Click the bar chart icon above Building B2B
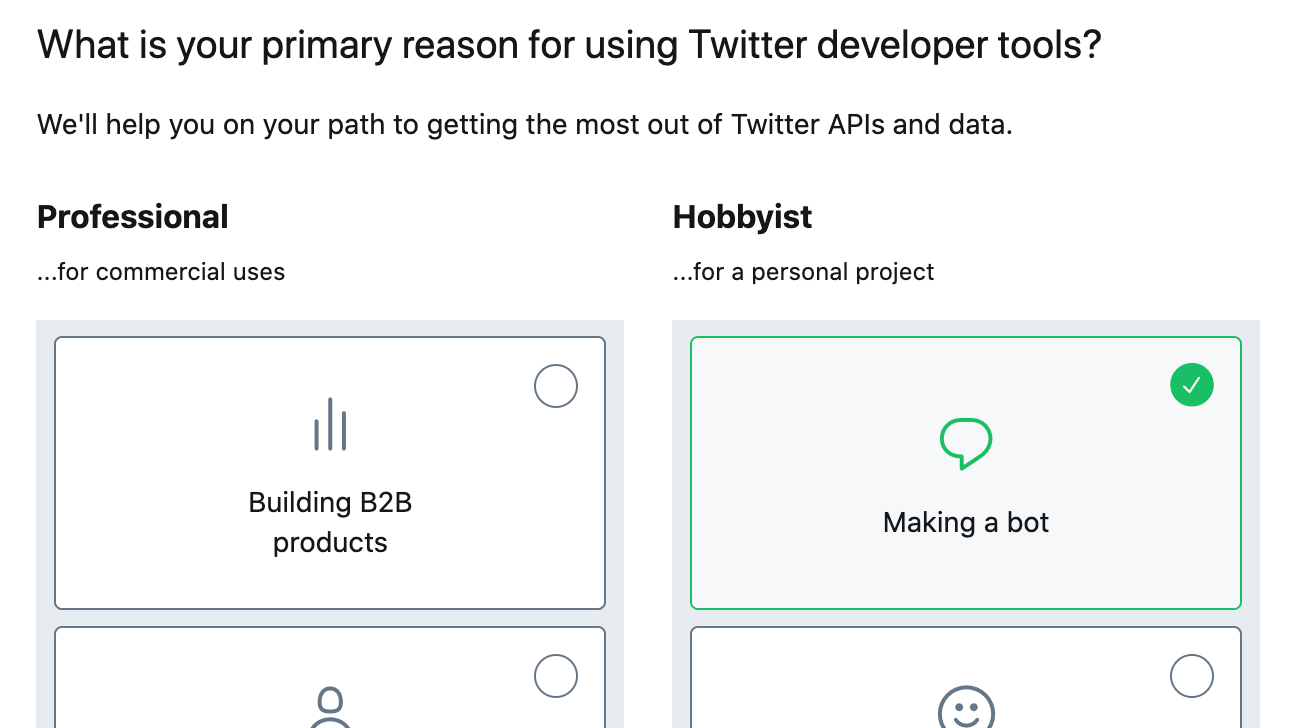This screenshot has width=1314, height=728. pyautogui.click(x=330, y=424)
